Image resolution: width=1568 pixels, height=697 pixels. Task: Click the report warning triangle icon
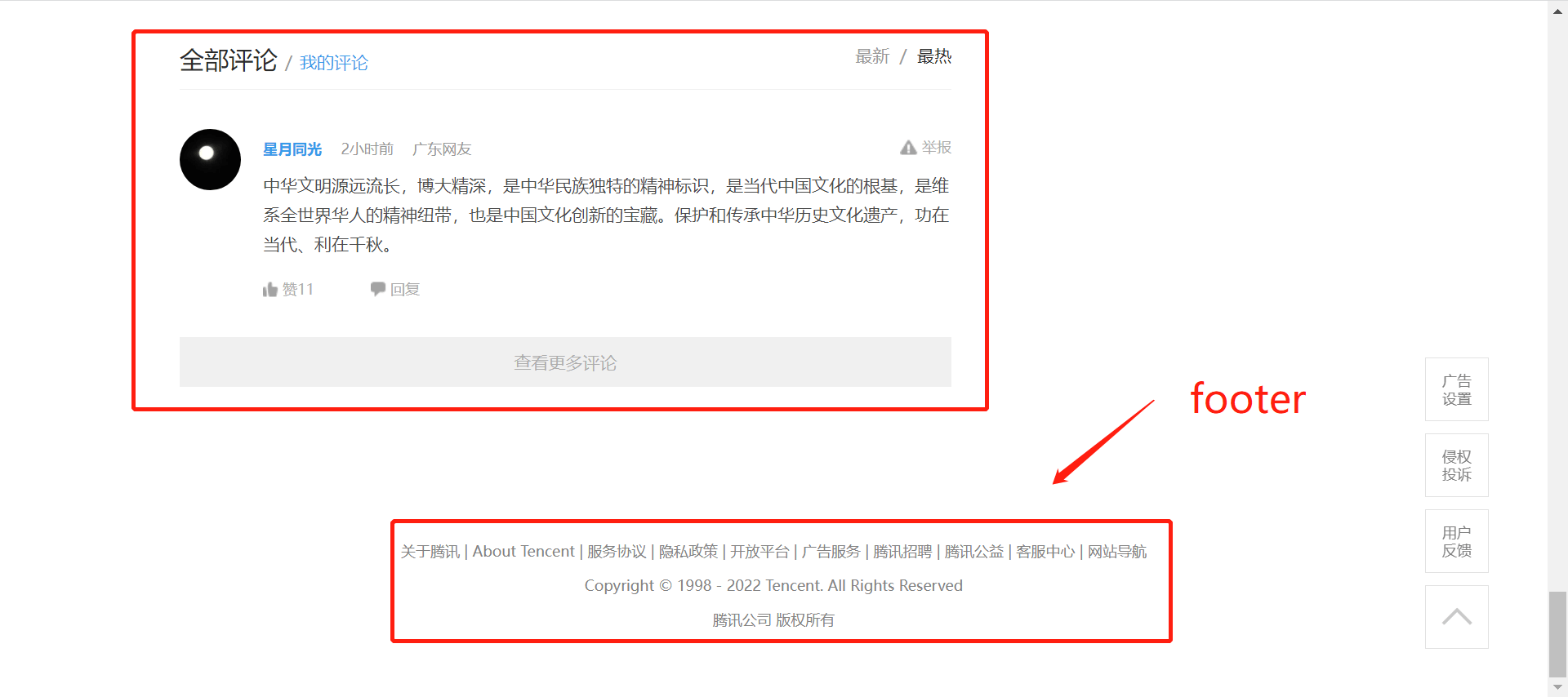coord(908,148)
